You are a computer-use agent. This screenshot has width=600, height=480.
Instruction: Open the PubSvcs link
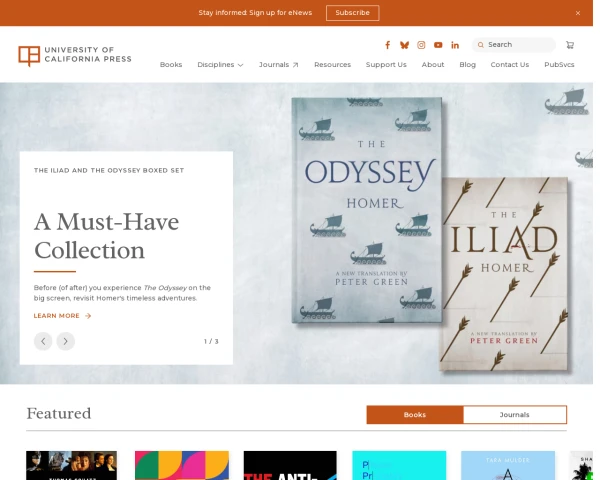pos(559,65)
